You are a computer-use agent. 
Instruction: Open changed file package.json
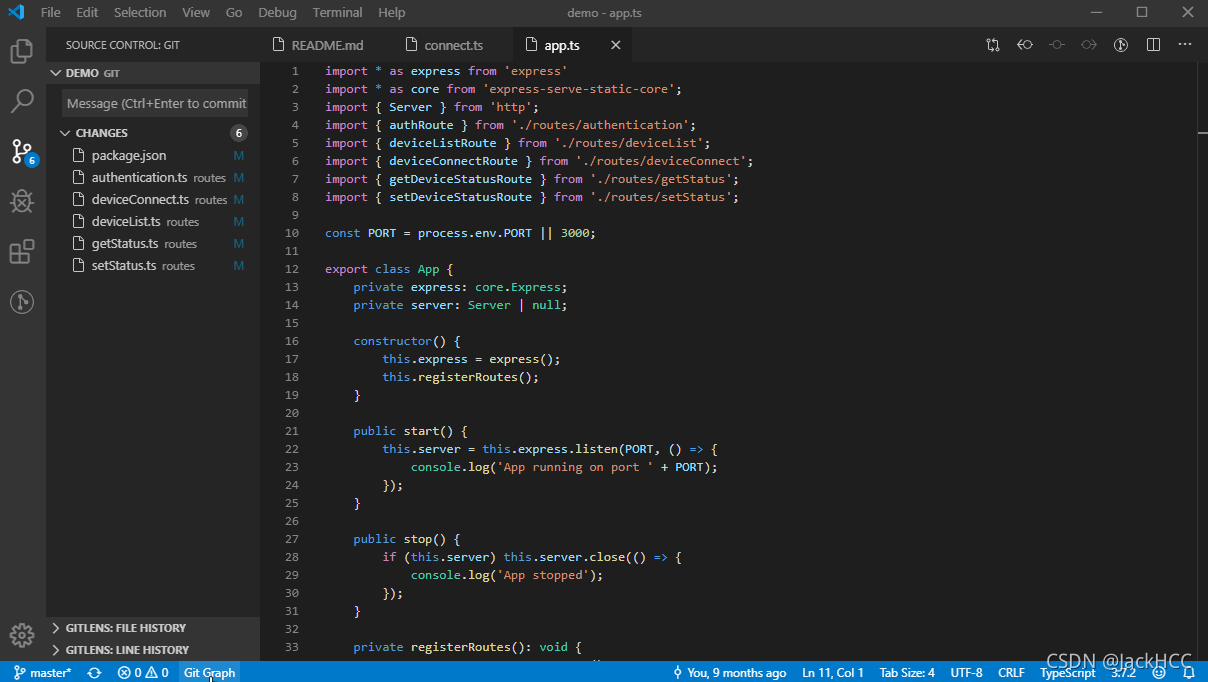153,155
